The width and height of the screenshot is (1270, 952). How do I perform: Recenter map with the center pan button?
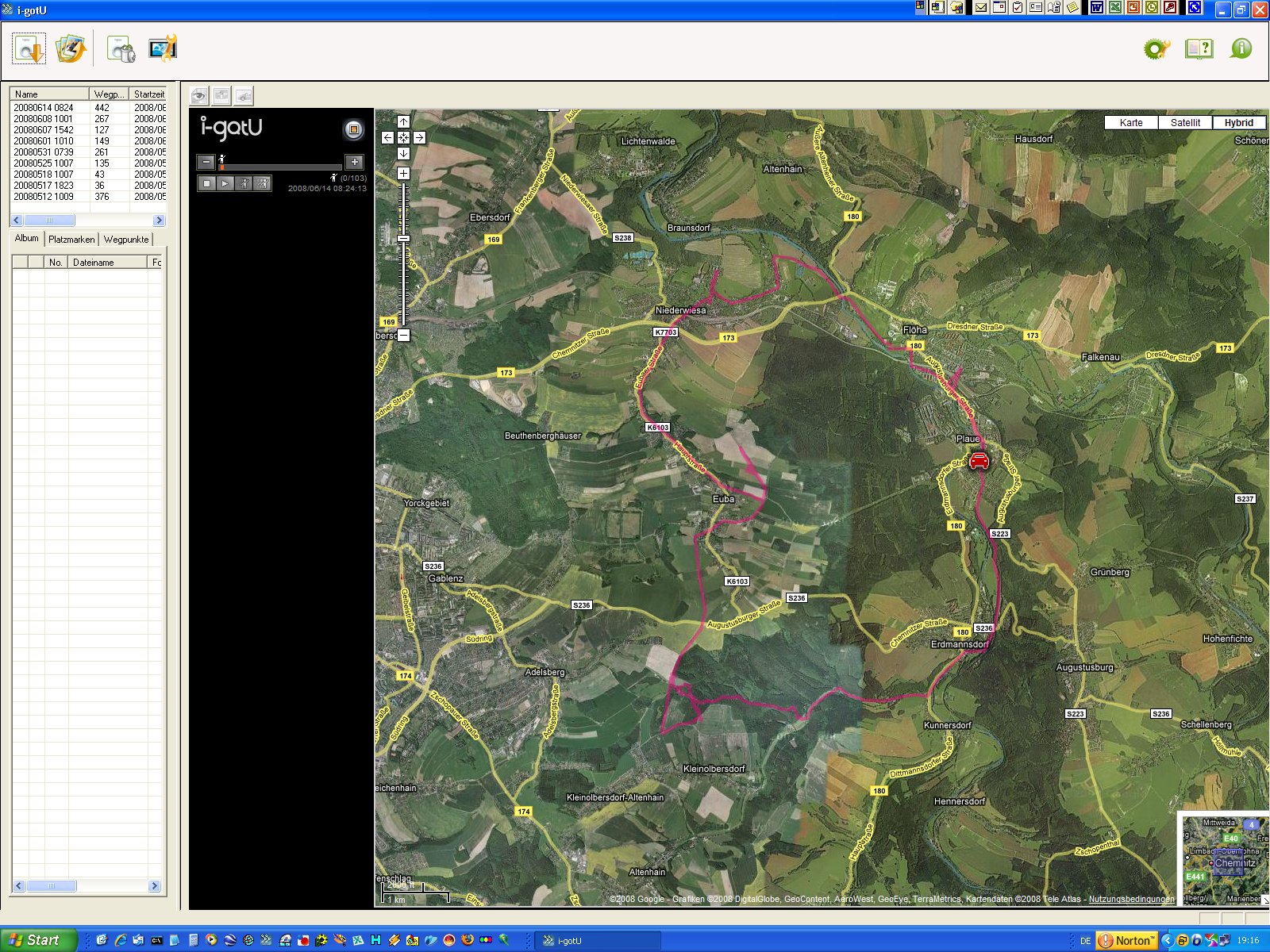[x=403, y=137]
